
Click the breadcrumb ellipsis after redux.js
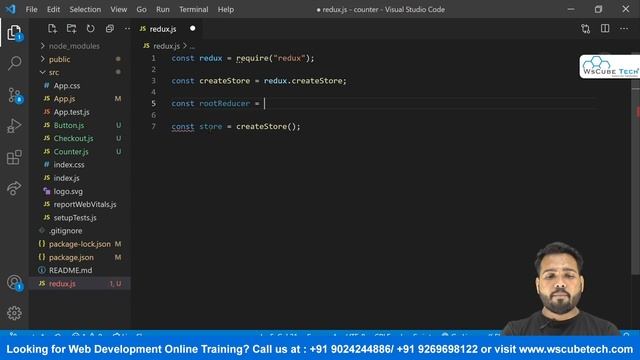[192, 47]
